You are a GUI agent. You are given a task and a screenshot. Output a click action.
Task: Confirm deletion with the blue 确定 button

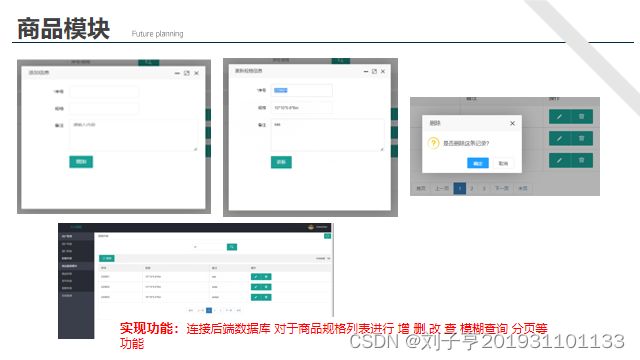coord(478,163)
